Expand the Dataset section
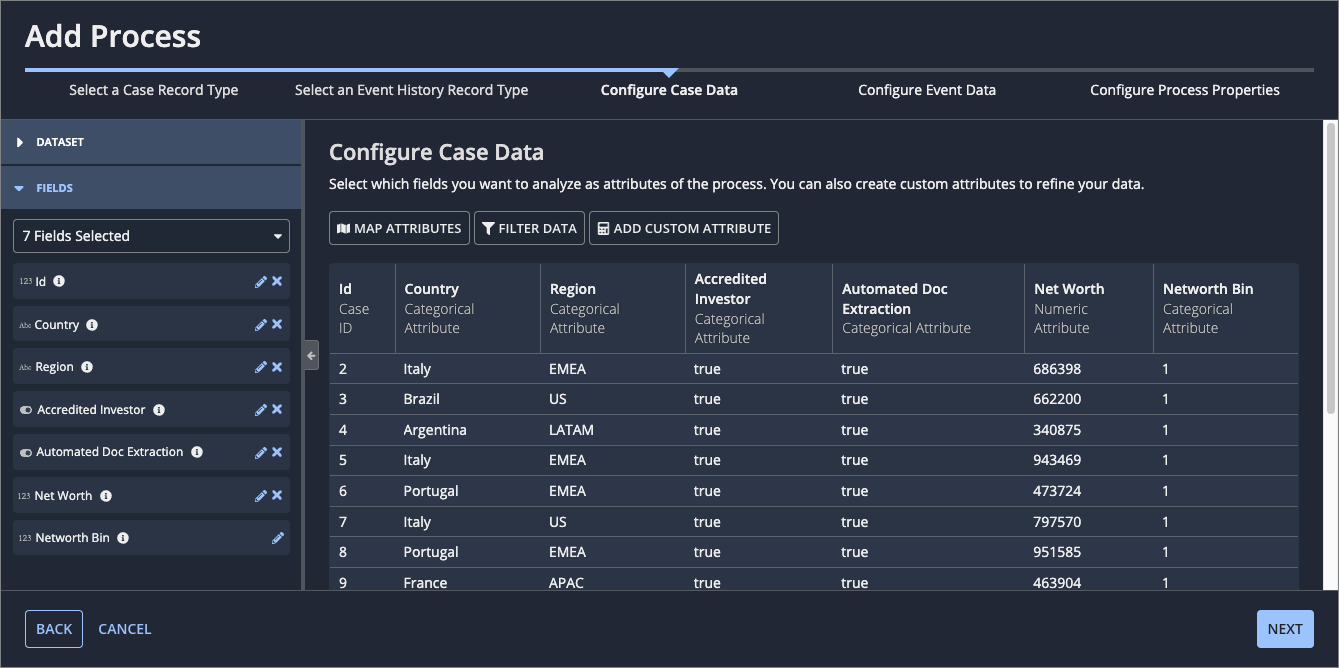1339x668 pixels. (x=150, y=142)
